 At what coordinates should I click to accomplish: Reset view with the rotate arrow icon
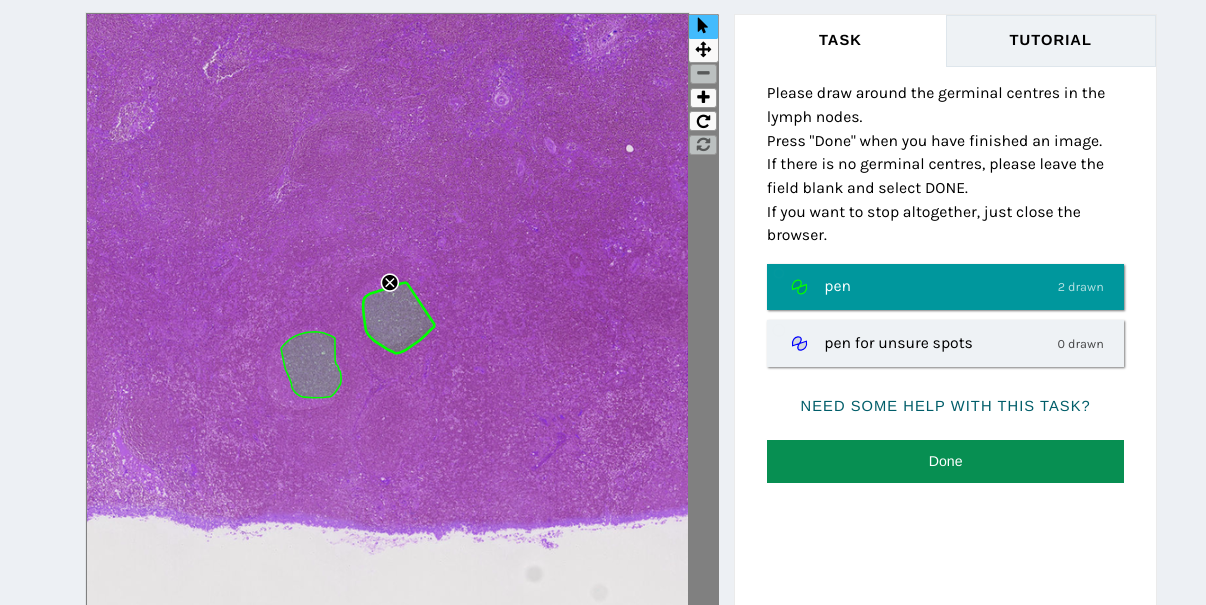click(703, 121)
